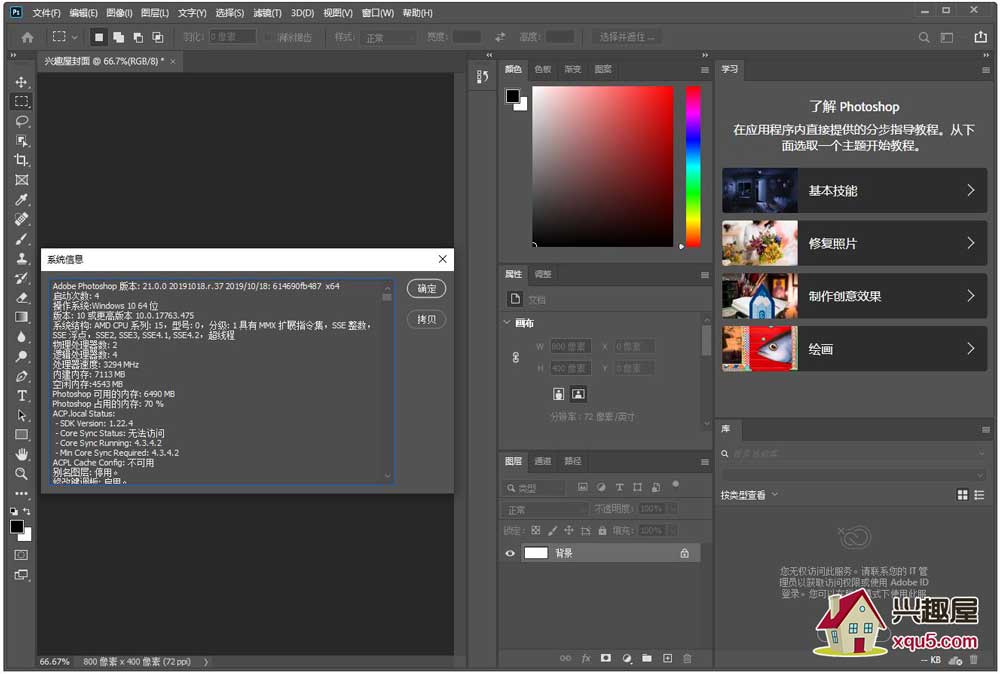
Task: Open the workspace switcher dropdown
Action: click(x=947, y=38)
